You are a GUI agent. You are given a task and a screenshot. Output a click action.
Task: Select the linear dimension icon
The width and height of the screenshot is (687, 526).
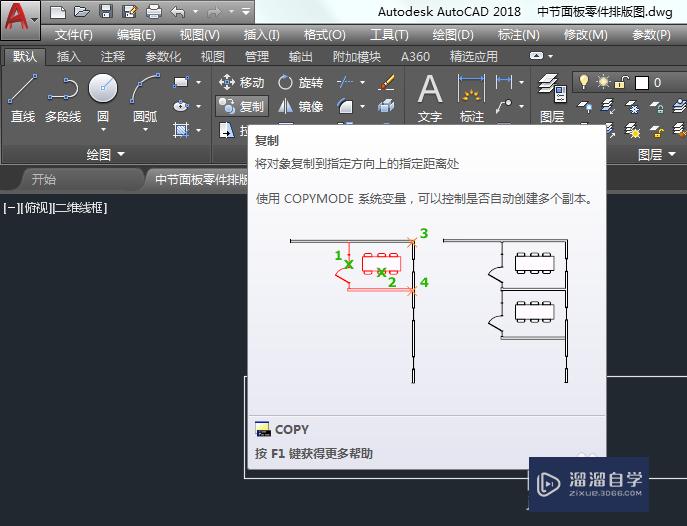[504, 82]
